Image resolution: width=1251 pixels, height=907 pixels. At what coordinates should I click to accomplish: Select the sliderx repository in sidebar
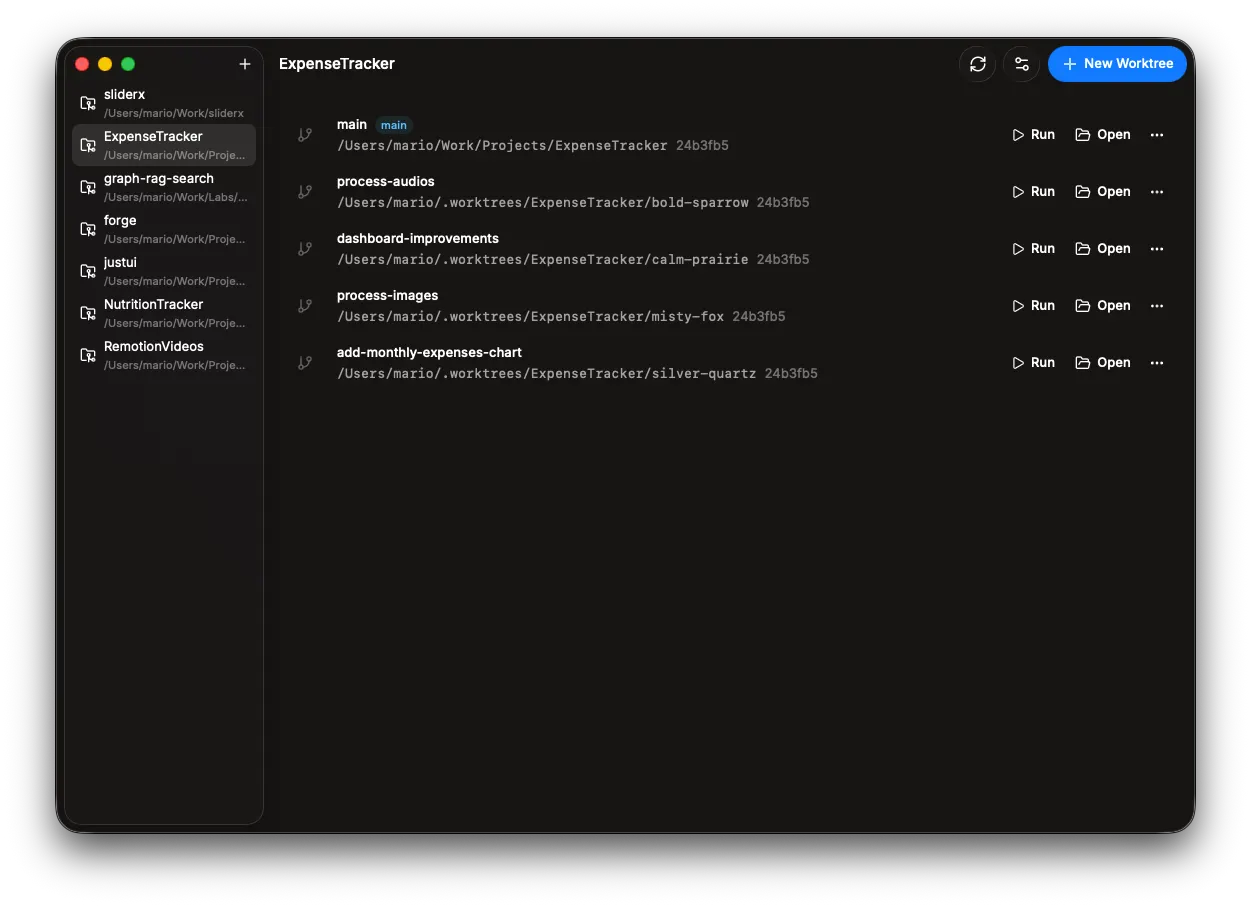tap(164, 103)
